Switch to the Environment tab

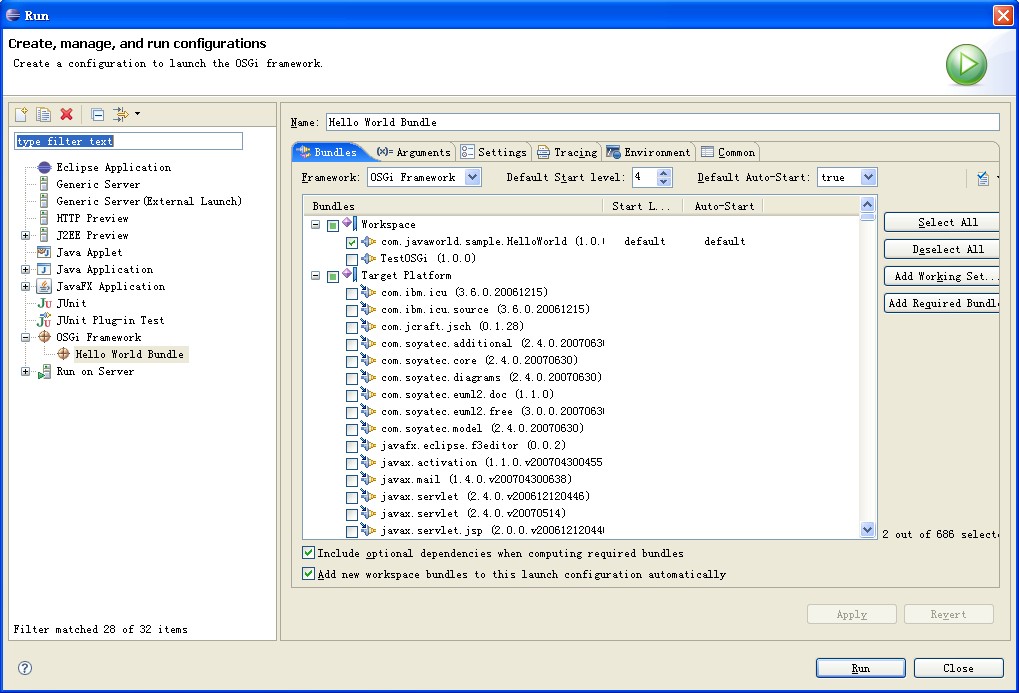point(648,152)
